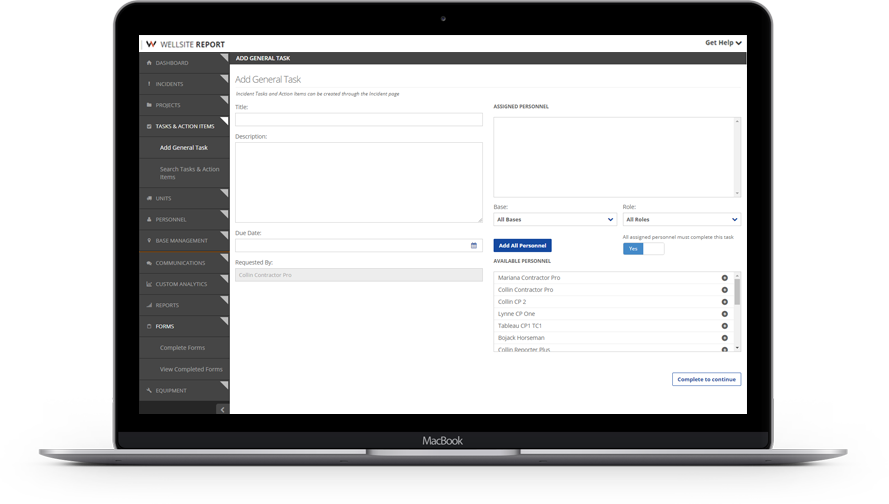Click the Personnel person icon
Image resolution: width=889 pixels, height=504 pixels.
[149, 219]
